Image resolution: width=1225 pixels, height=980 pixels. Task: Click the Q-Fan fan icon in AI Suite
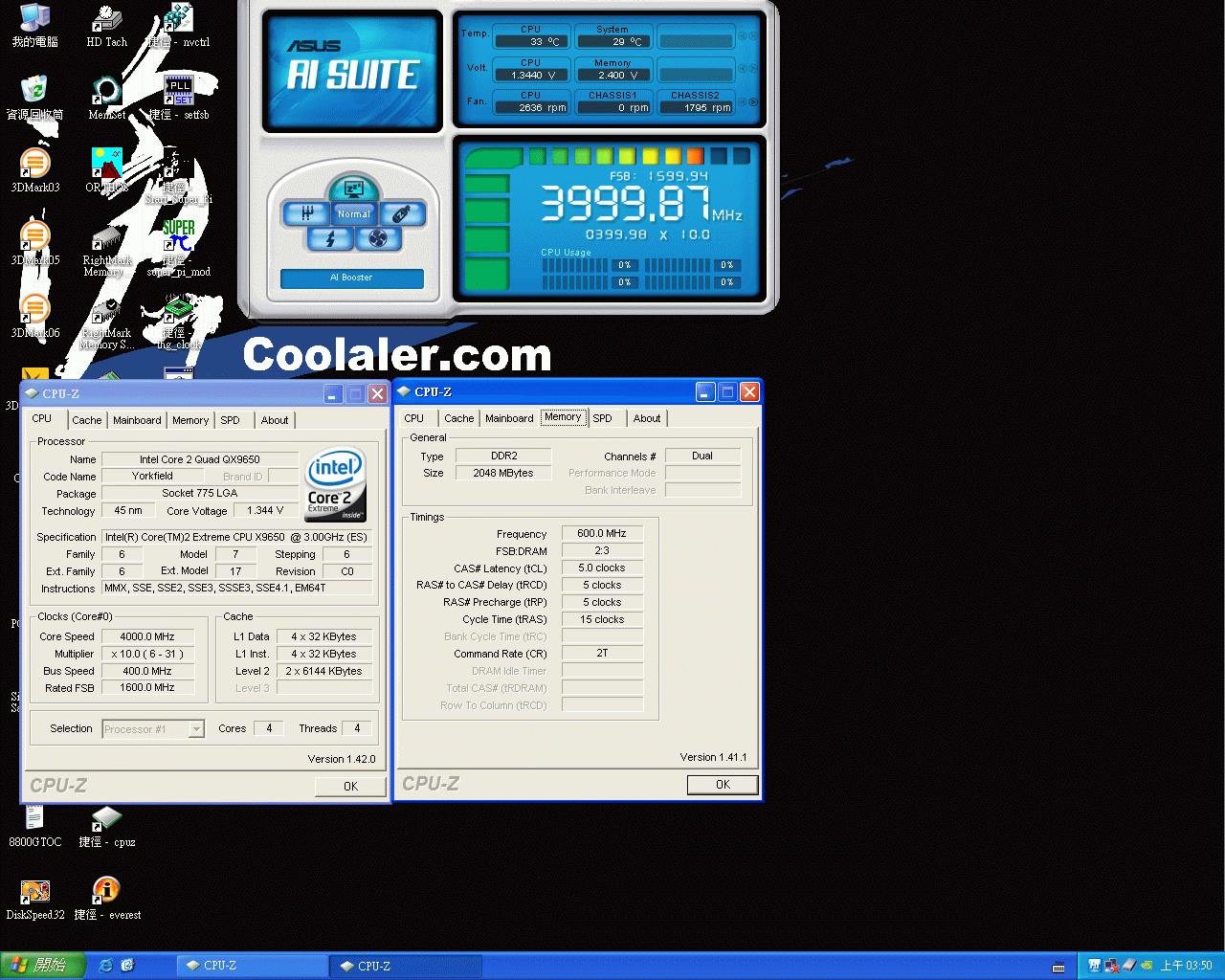(378, 238)
